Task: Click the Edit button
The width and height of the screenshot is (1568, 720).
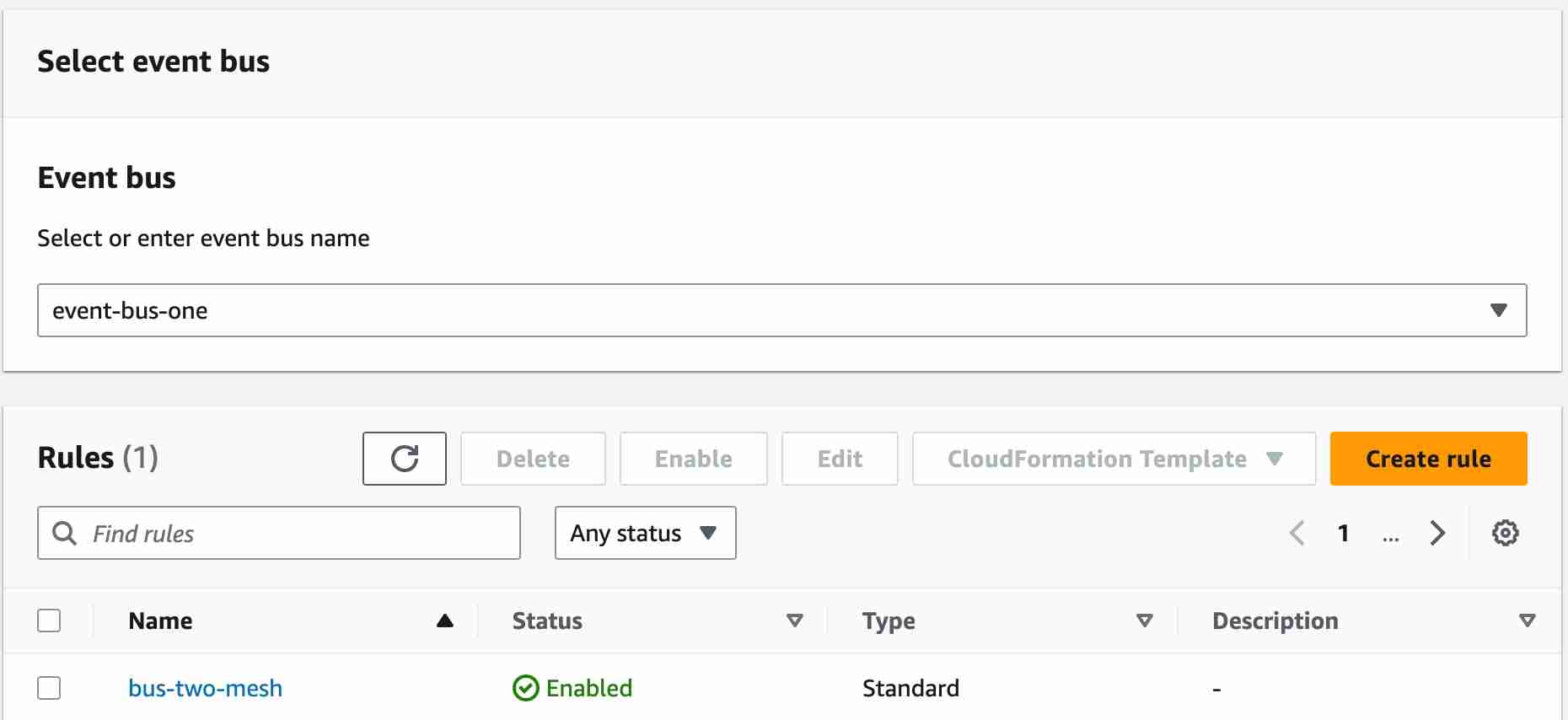Action: click(840, 459)
